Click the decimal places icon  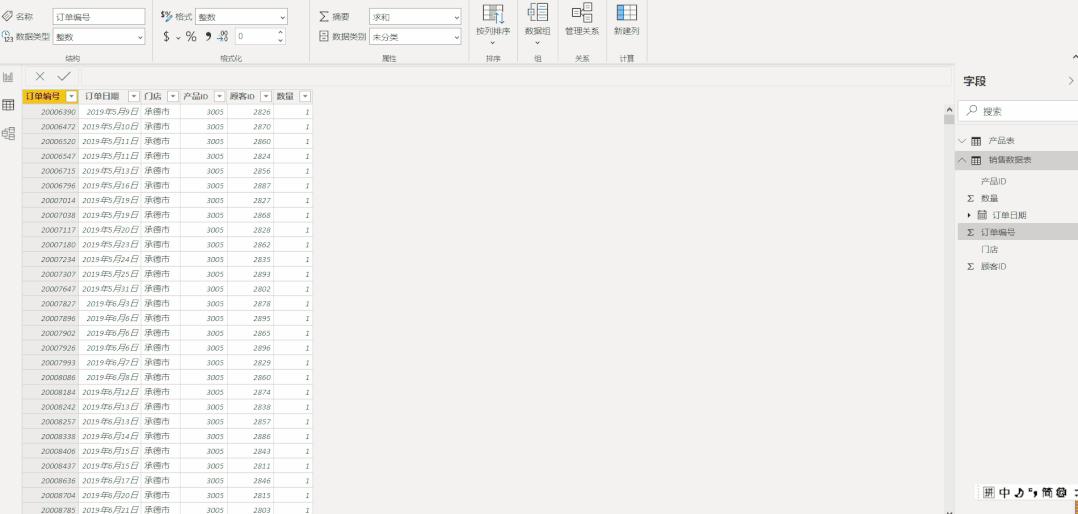click(223, 36)
